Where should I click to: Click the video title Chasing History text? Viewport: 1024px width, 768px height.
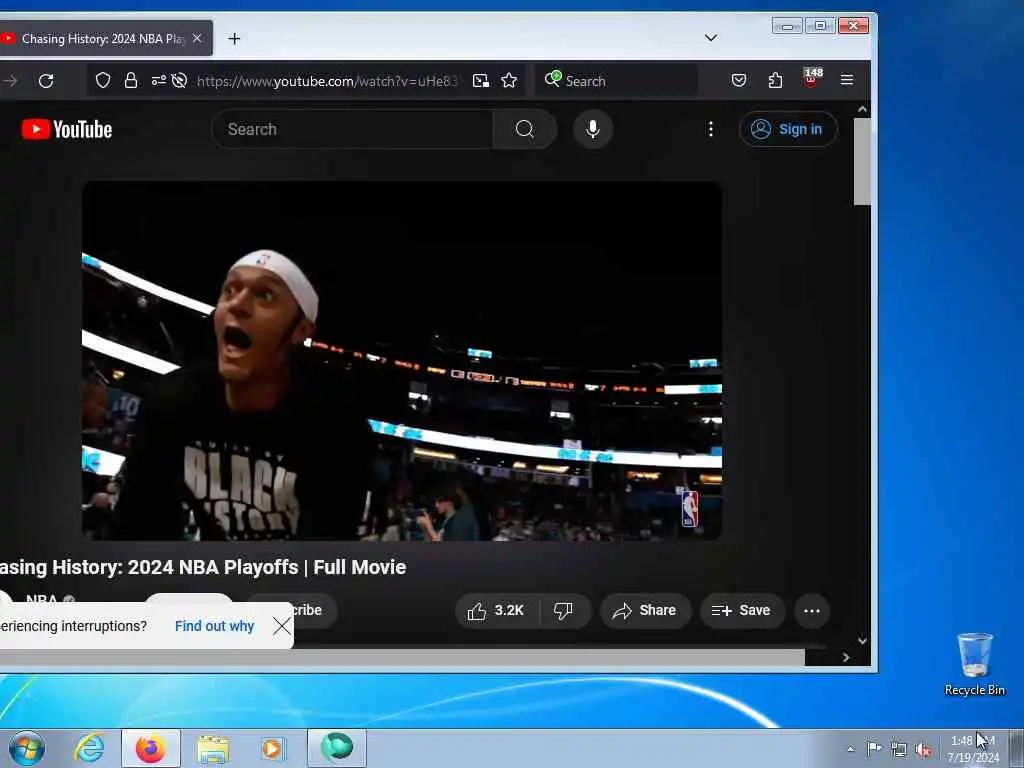(202, 567)
